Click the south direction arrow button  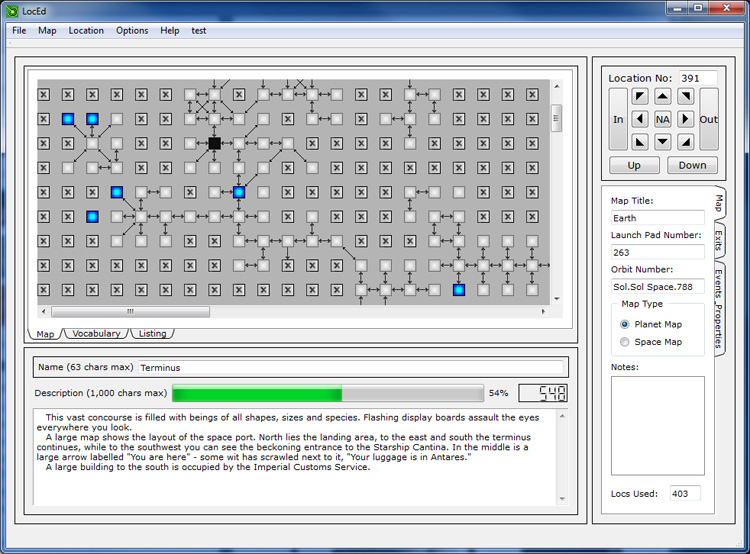click(x=662, y=142)
